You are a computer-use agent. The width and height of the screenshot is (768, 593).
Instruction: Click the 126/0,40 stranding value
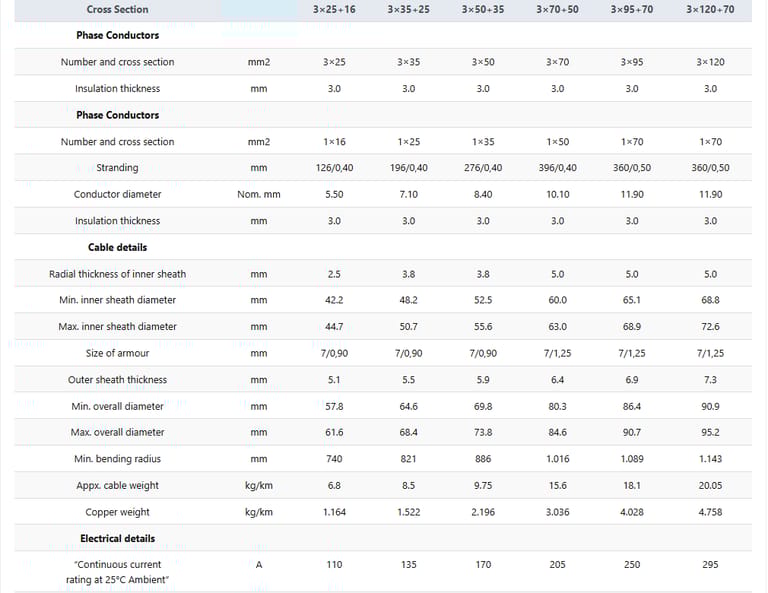coord(334,168)
